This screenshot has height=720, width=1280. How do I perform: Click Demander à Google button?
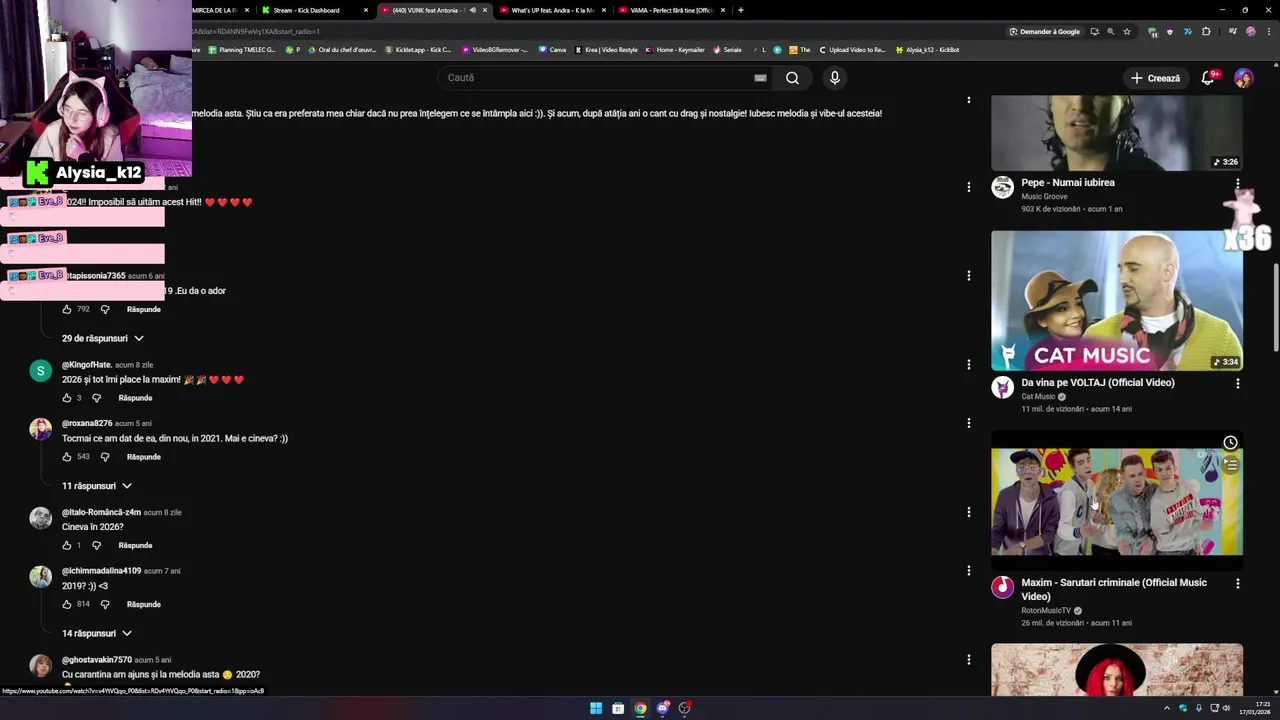(x=1045, y=31)
